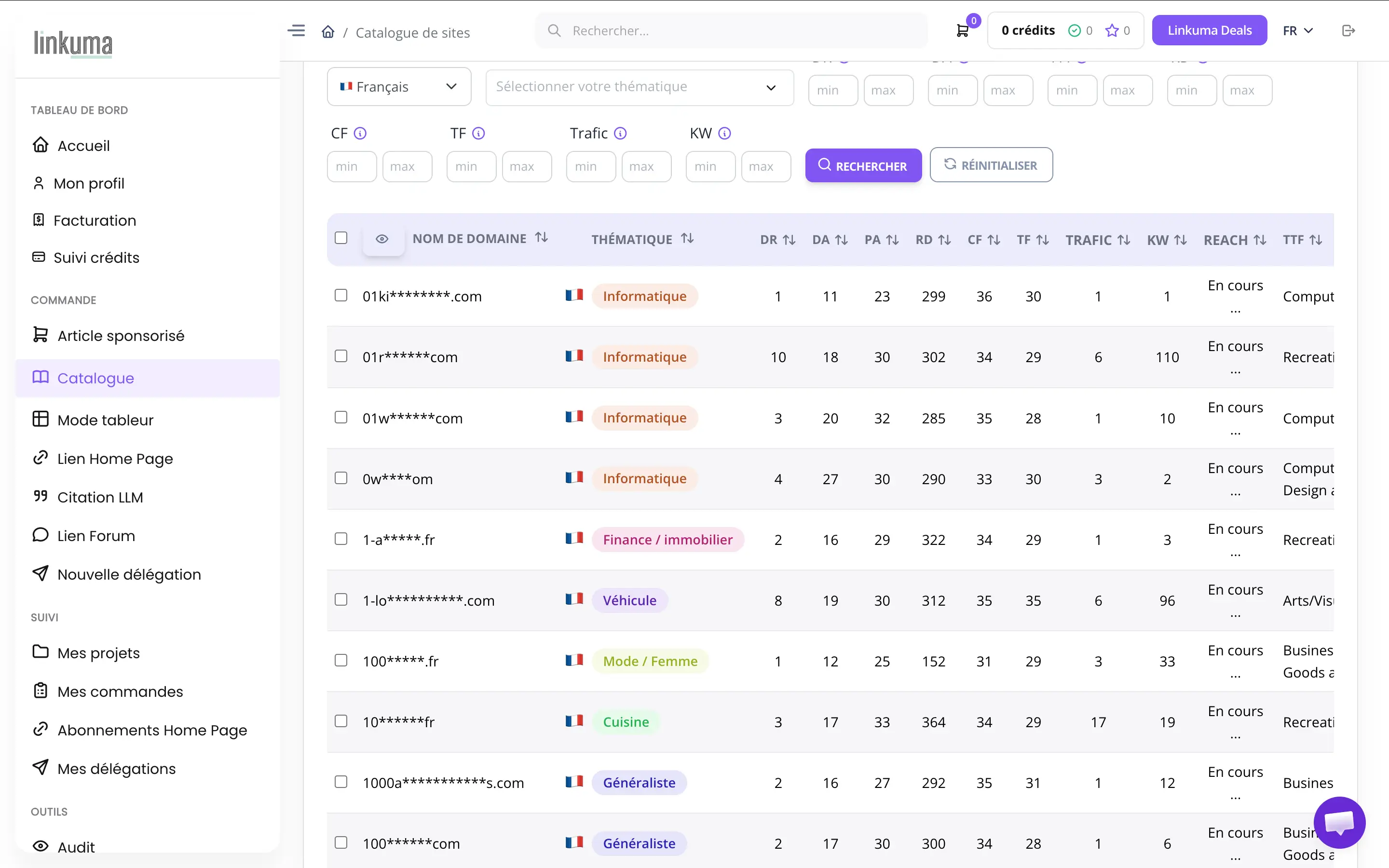This screenshot has width=1389, height=868.
Task: Open Mode tableur in sidebar
Action: coord(93,420)
